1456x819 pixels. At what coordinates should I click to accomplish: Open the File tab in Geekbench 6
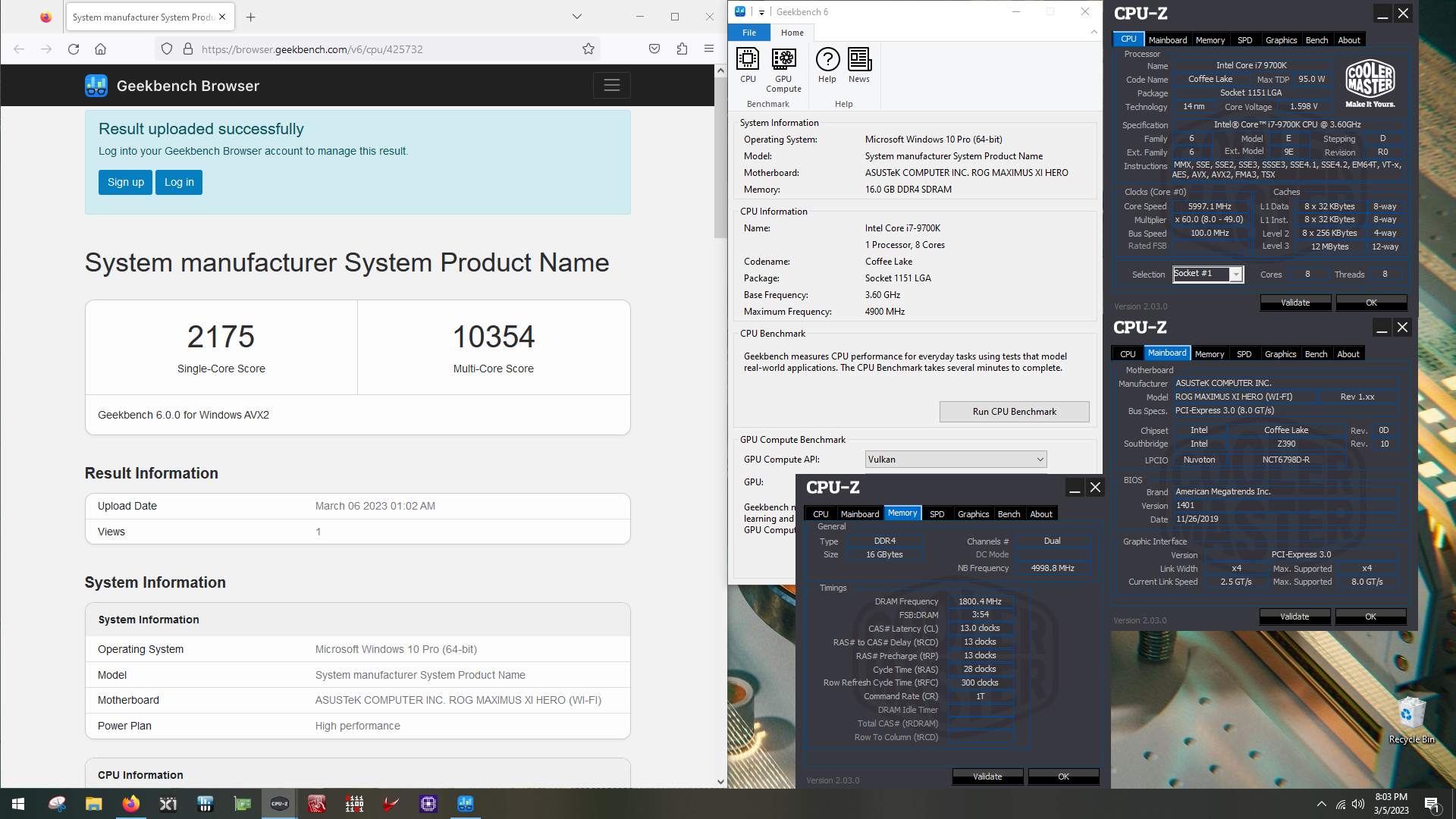tap(749, 33)
